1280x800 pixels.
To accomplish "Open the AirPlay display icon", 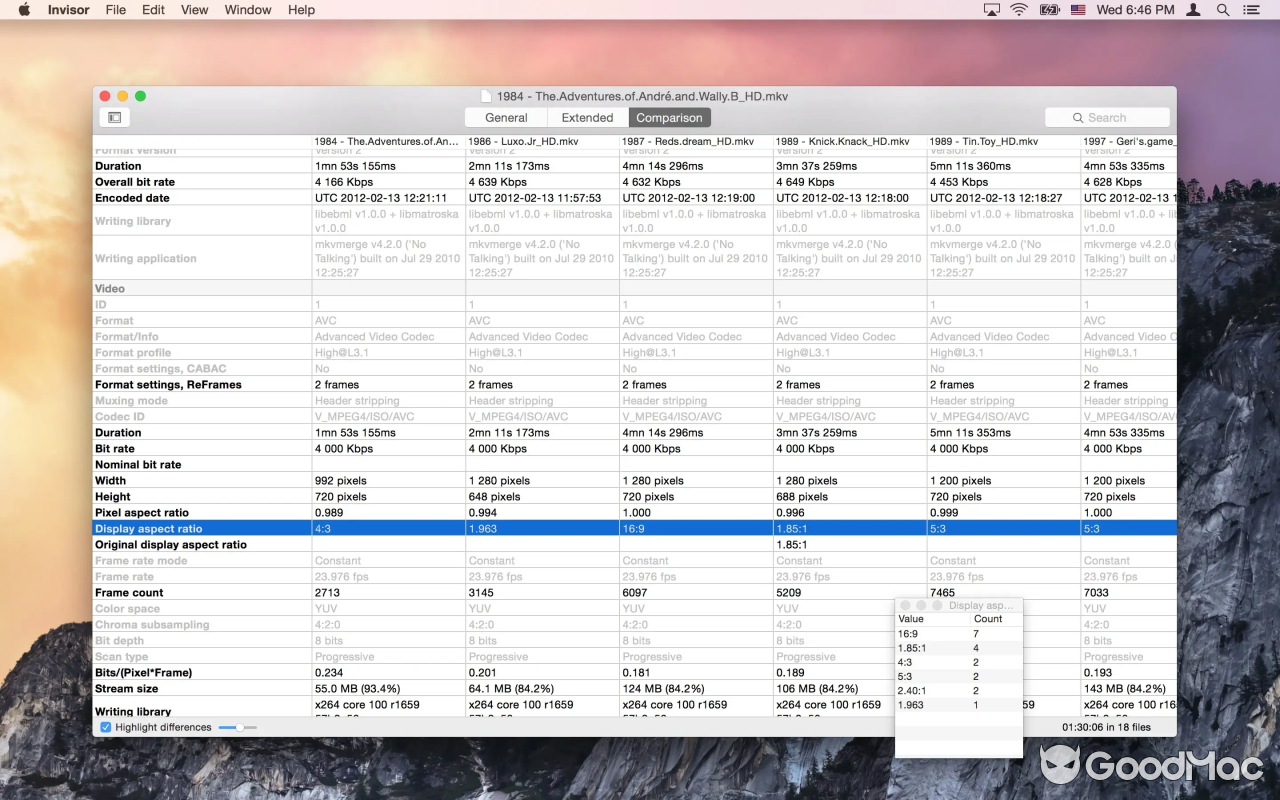I will (991, 10).
